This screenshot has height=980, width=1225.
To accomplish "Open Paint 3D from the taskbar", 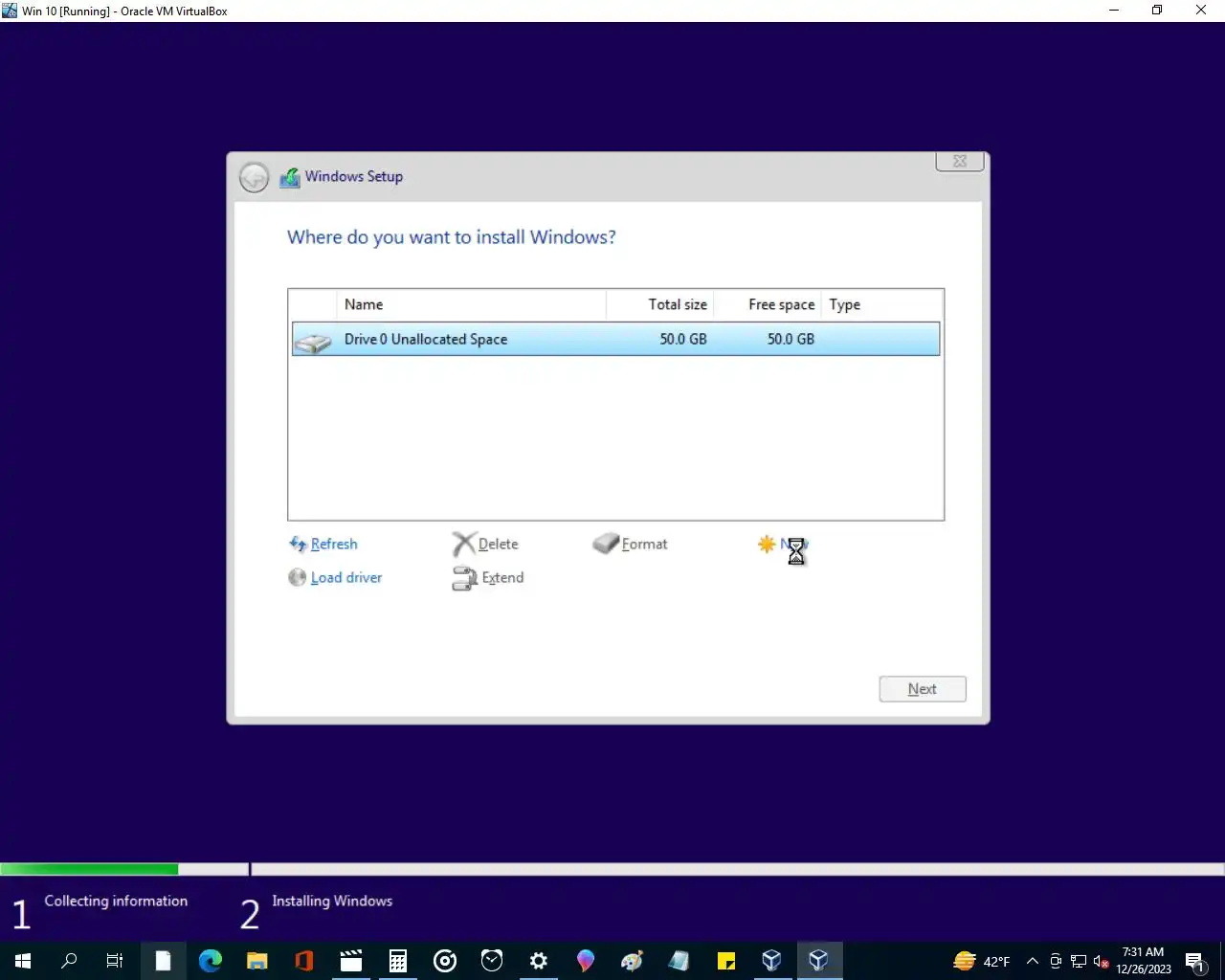I will [x=585, y=960].
